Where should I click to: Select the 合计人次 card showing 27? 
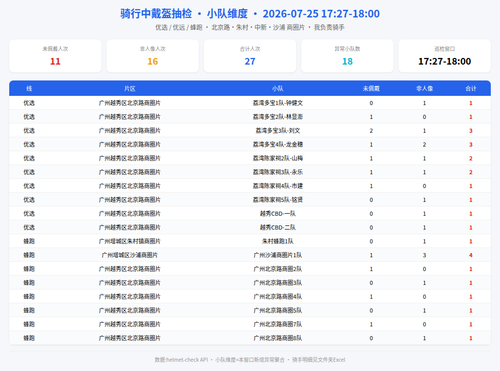coord(250,56)
